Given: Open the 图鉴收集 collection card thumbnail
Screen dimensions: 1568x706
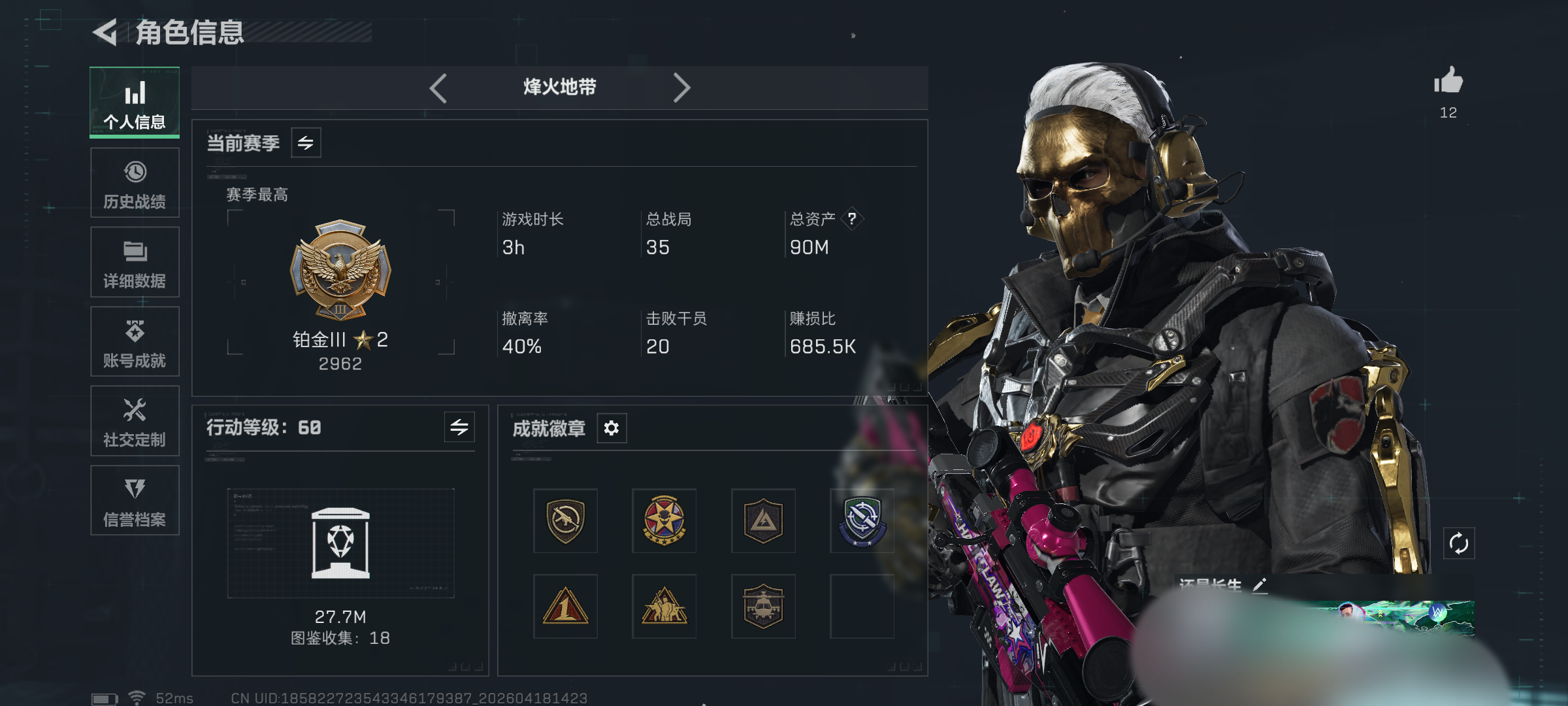Looking at the screenshot, I should point(340,543).
